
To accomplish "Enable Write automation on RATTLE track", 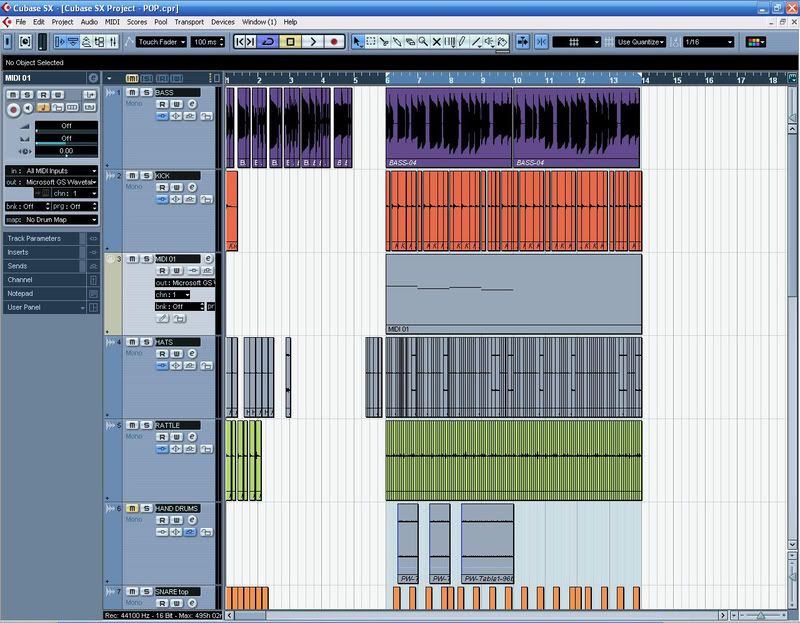I will pyautogui.click(x=177, y=437).
